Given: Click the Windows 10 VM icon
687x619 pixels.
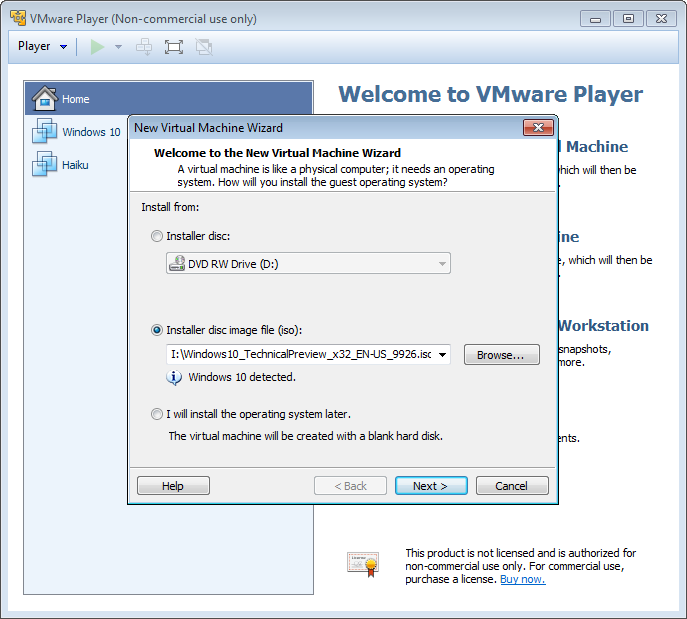Looking at the screenshot, I should pyautogui.click(x=44, y=131).
